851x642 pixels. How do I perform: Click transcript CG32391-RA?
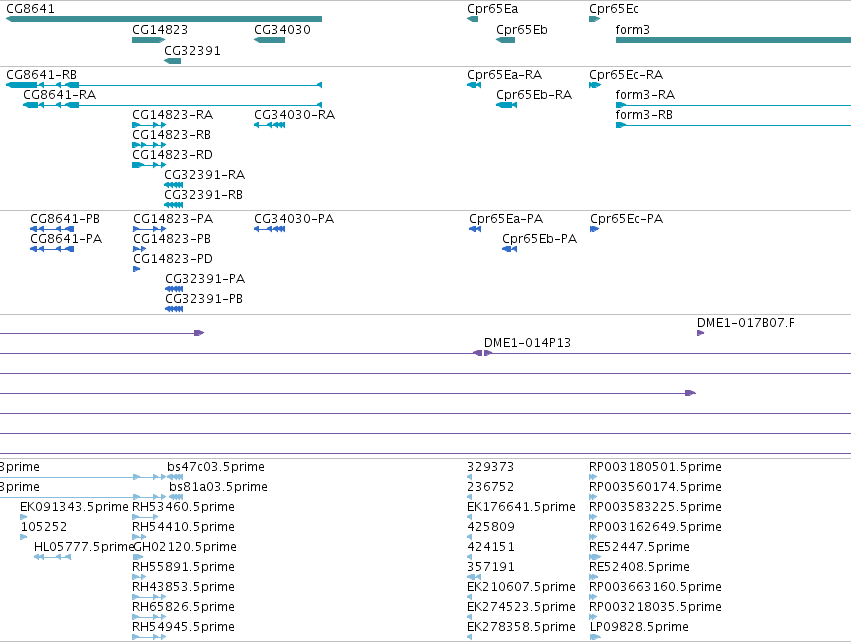(x=174, y=185)
